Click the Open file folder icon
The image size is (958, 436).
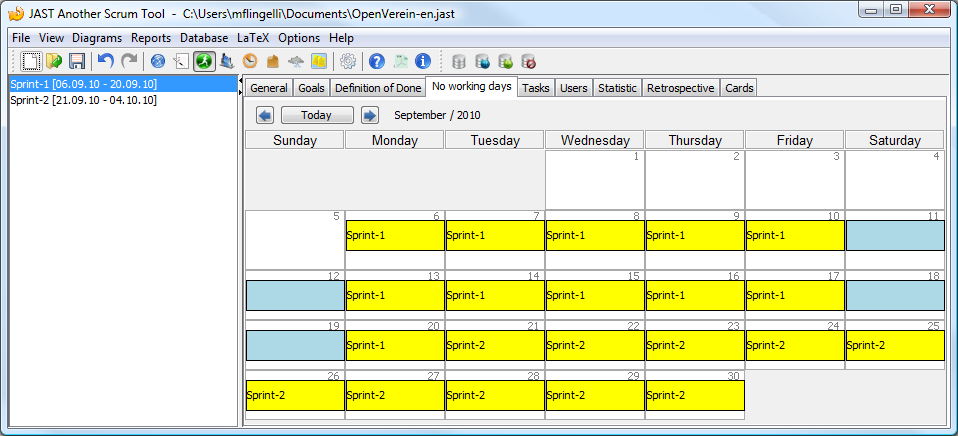pos(54,61)
